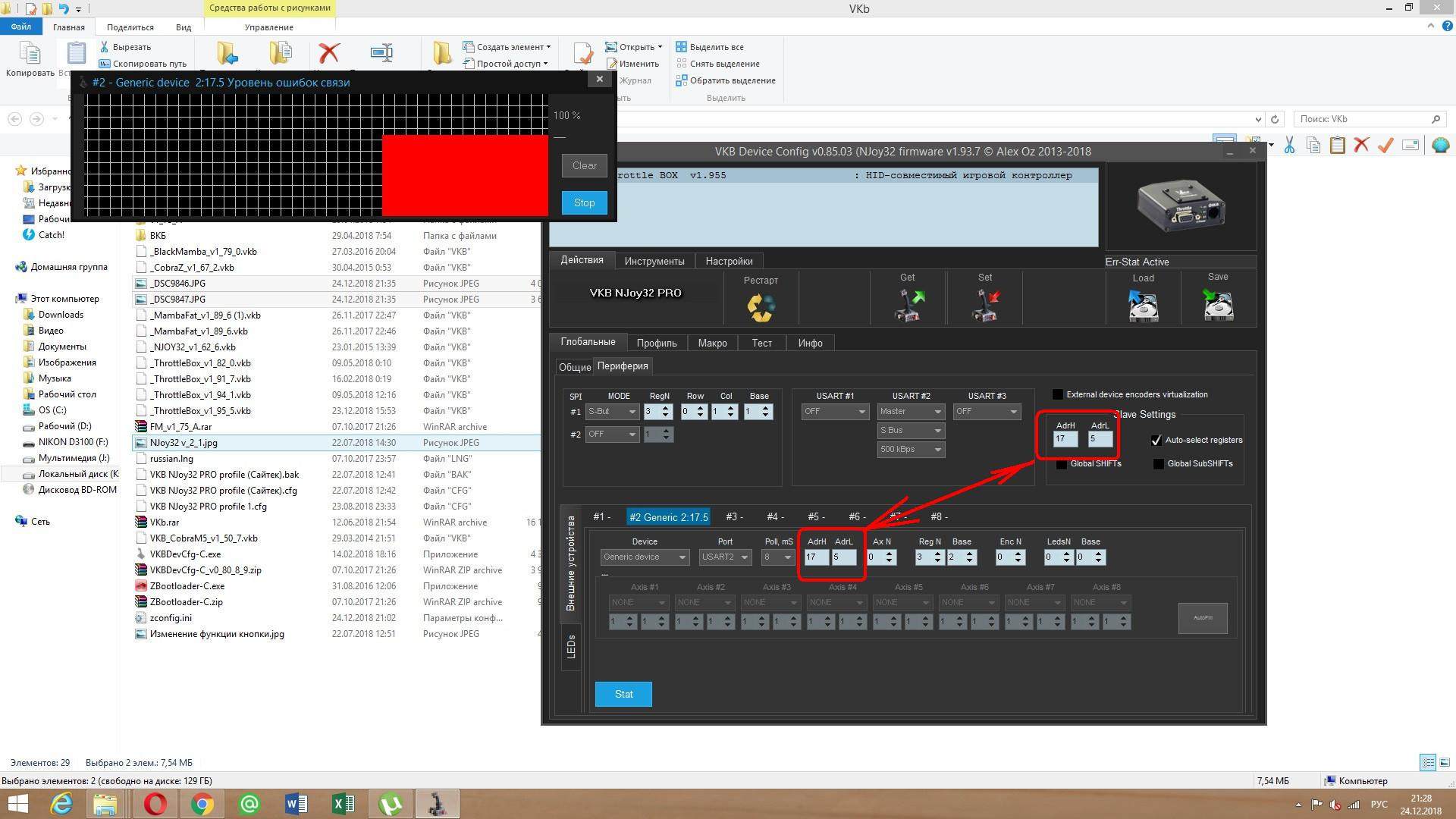Image resolution: width=1456 pixels, height=819 pixels.
Task: Click the Load disk icon
Action: (1144, 306)
